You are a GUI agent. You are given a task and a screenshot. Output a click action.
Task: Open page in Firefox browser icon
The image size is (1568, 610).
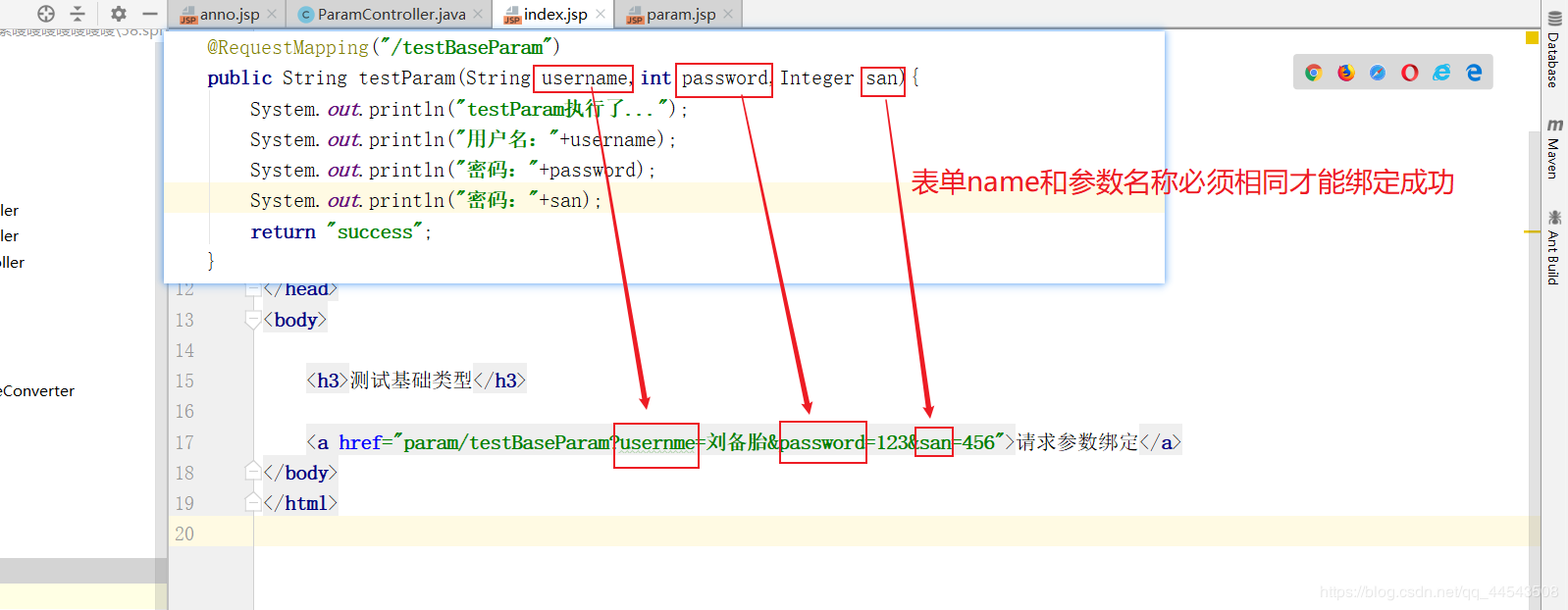[1346, 73]
